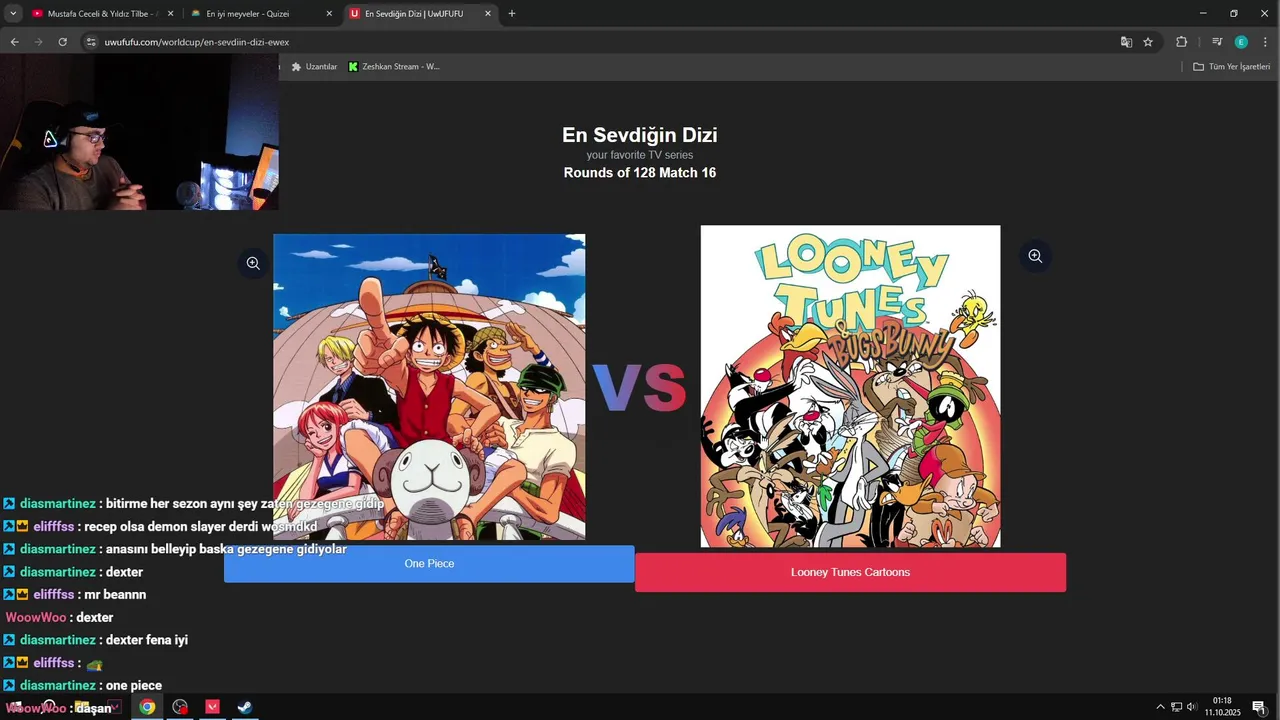Click the streamer webcam overlay
Viewport: 1280px width, 720px height.
pyautogui.click(x=139, y=132)
